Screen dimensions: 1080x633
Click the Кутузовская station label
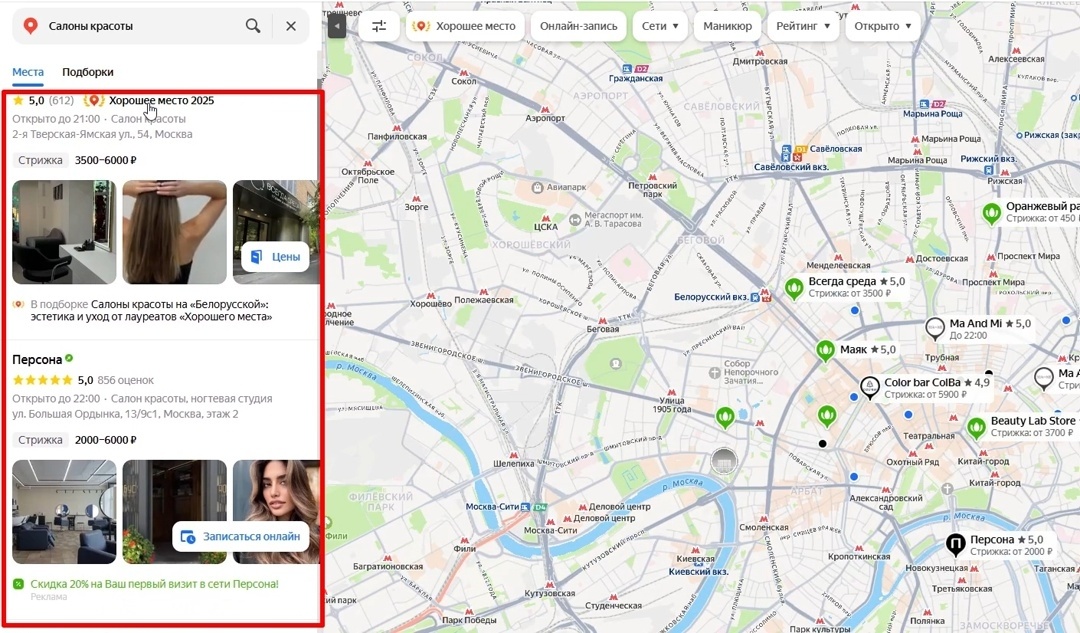click(x=550, y=593)
